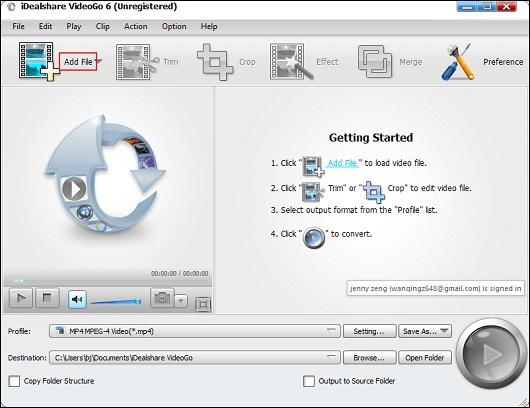Enable Output to Source Folder checkbox
530x408 pixels.
pos(309,381)
